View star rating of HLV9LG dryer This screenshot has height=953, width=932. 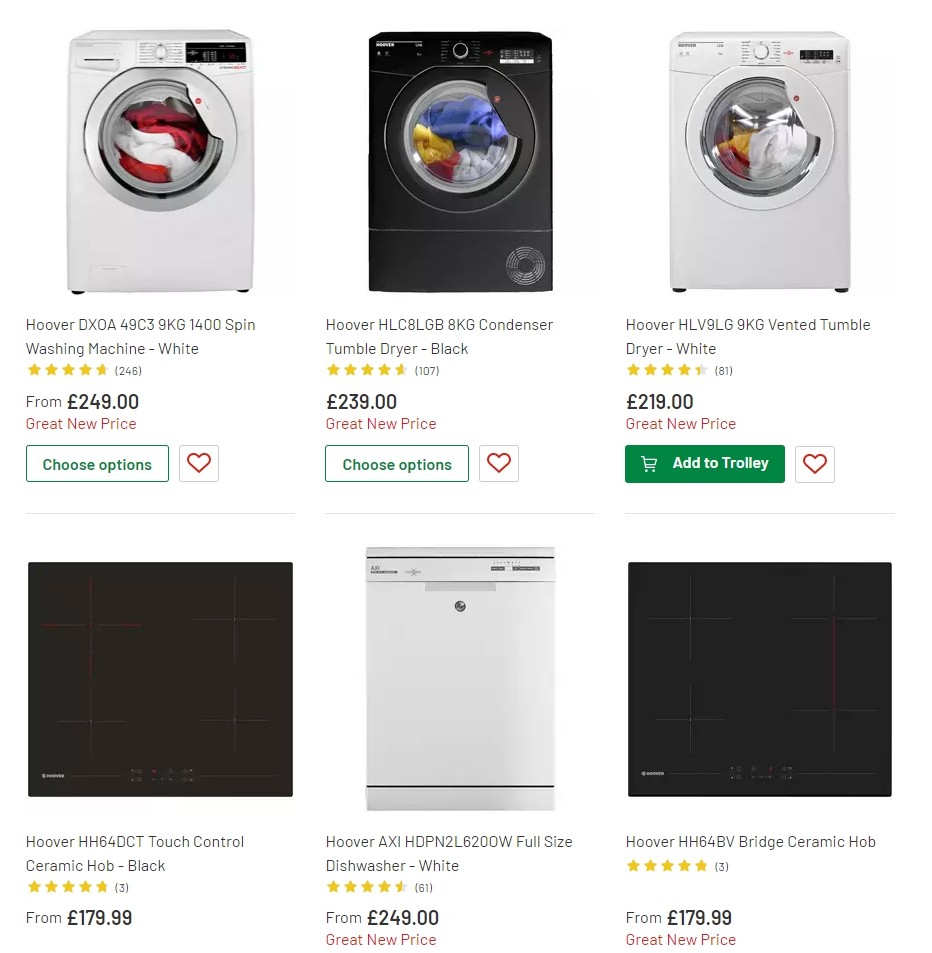(x=667, y=370)
